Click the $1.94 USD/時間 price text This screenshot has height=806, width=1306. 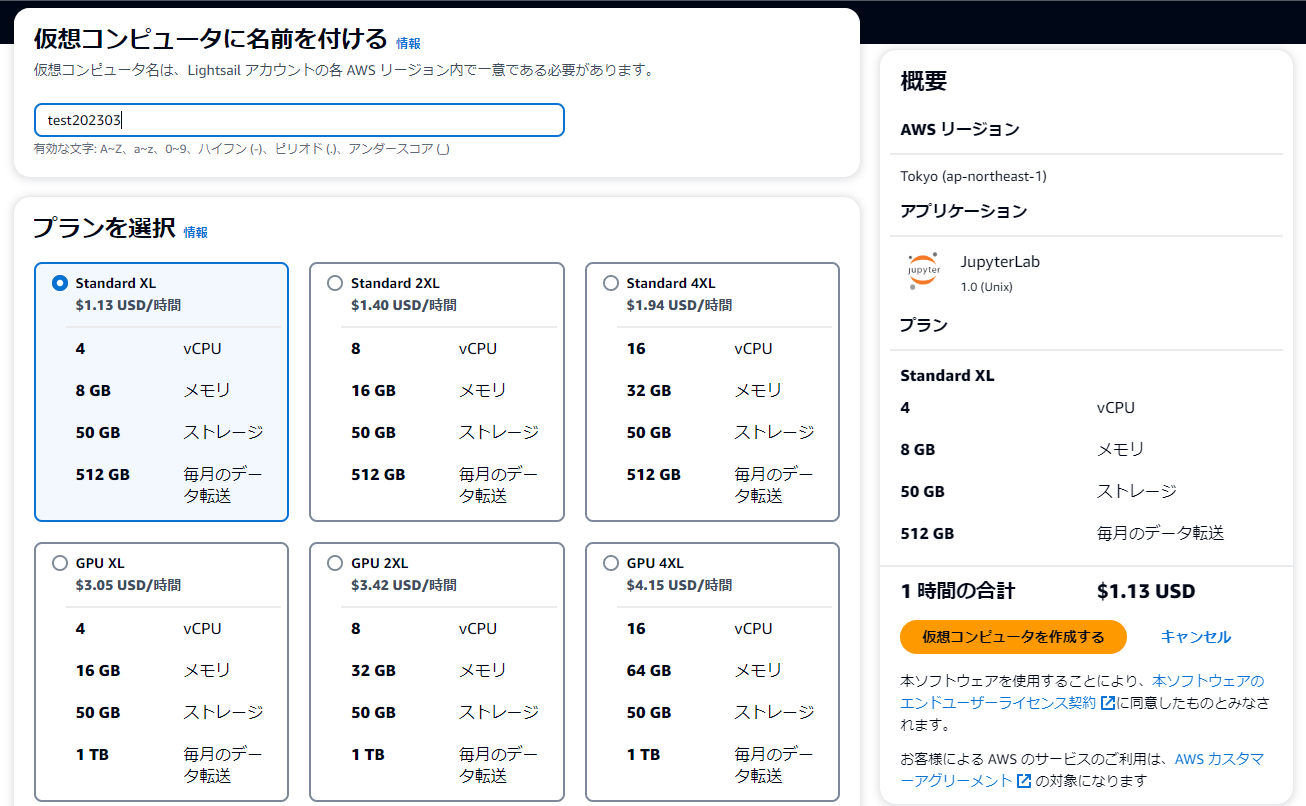tap(679, 305)
